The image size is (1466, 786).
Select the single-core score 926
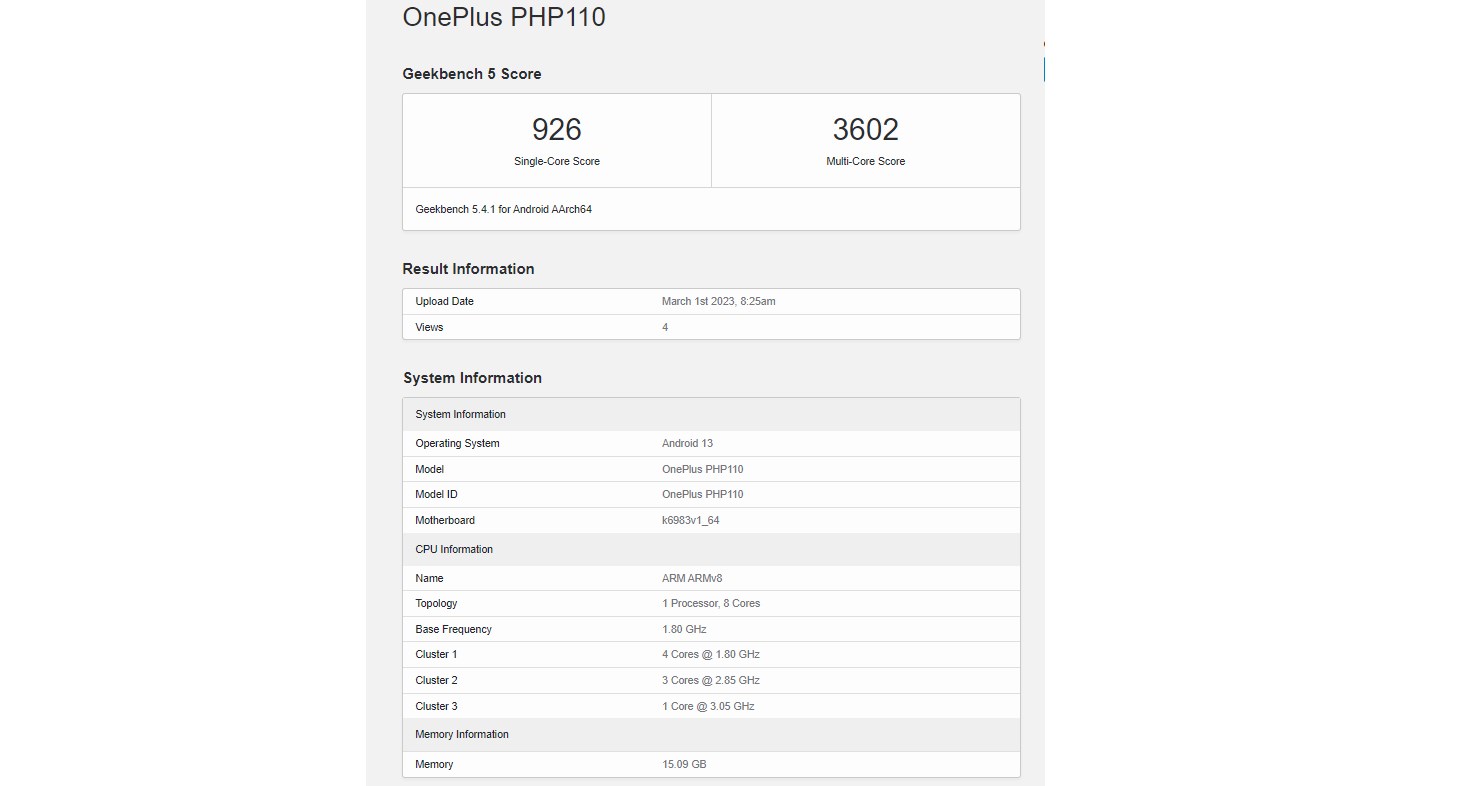[557, 129]
